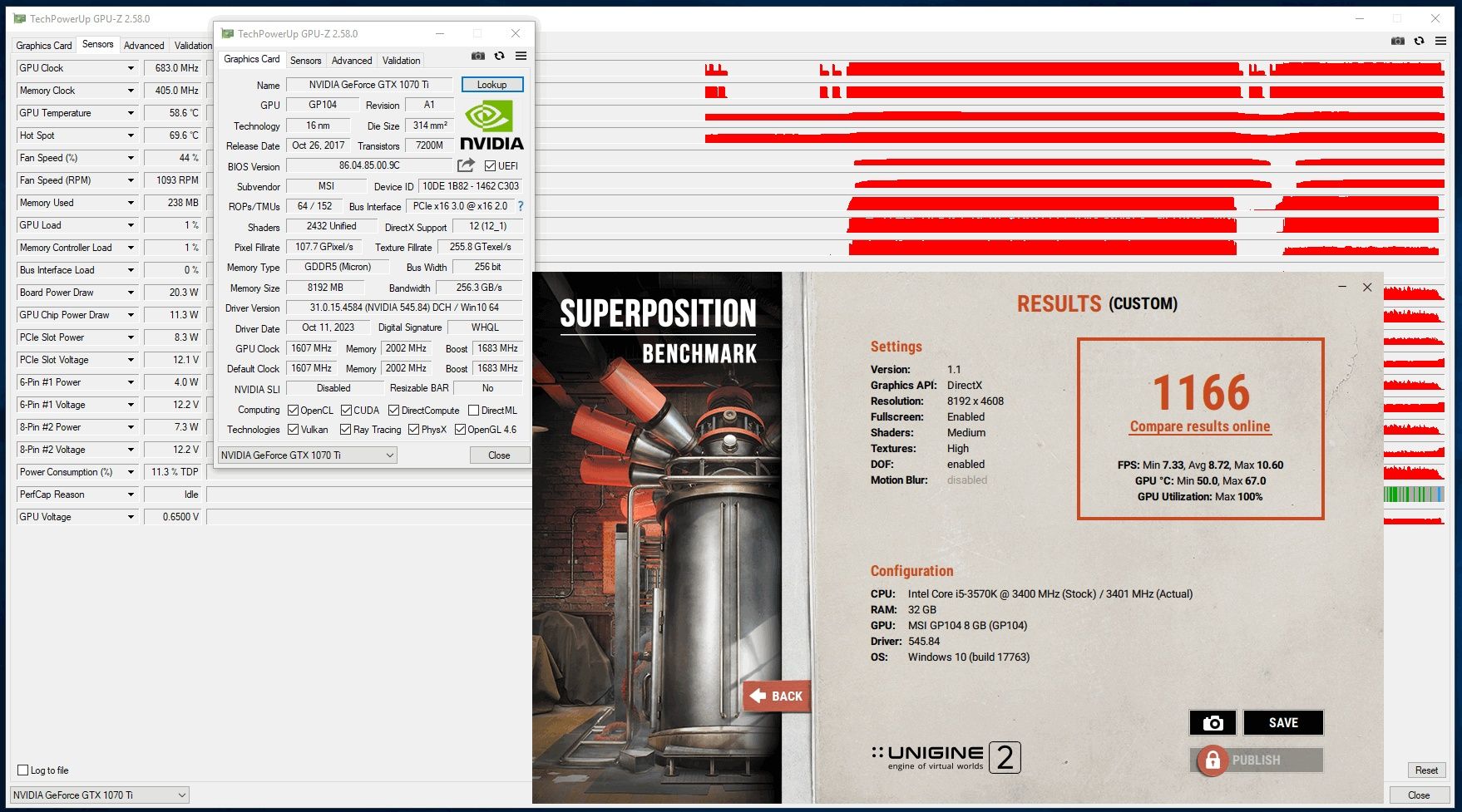Open Compare results online link

[1199, 426]
